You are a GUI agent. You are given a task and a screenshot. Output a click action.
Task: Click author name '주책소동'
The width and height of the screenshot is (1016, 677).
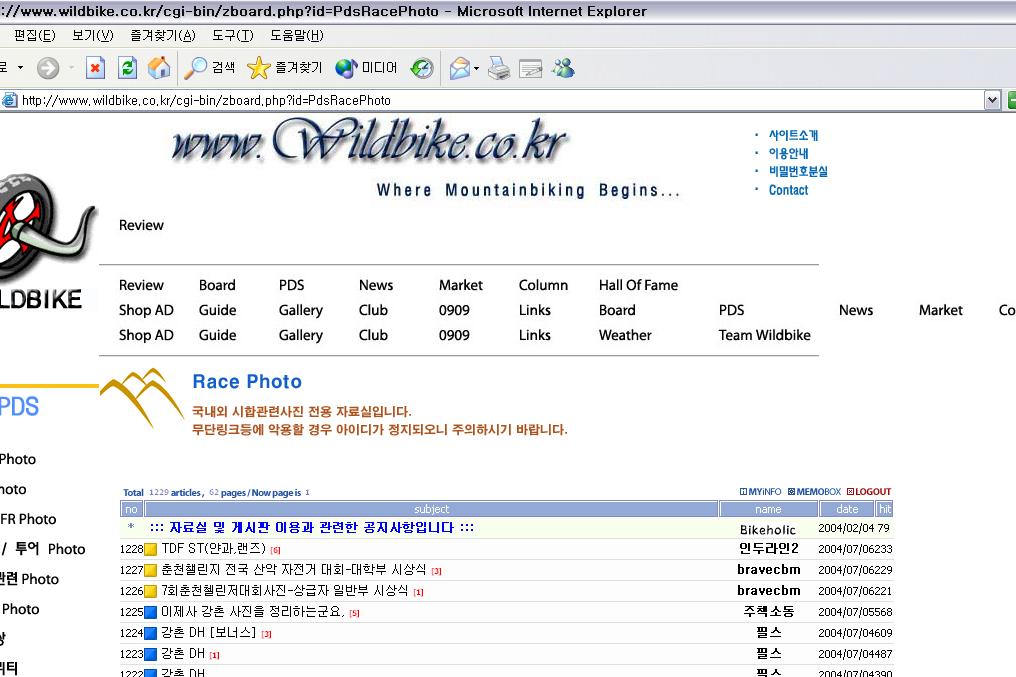click(x=768, y=612)
